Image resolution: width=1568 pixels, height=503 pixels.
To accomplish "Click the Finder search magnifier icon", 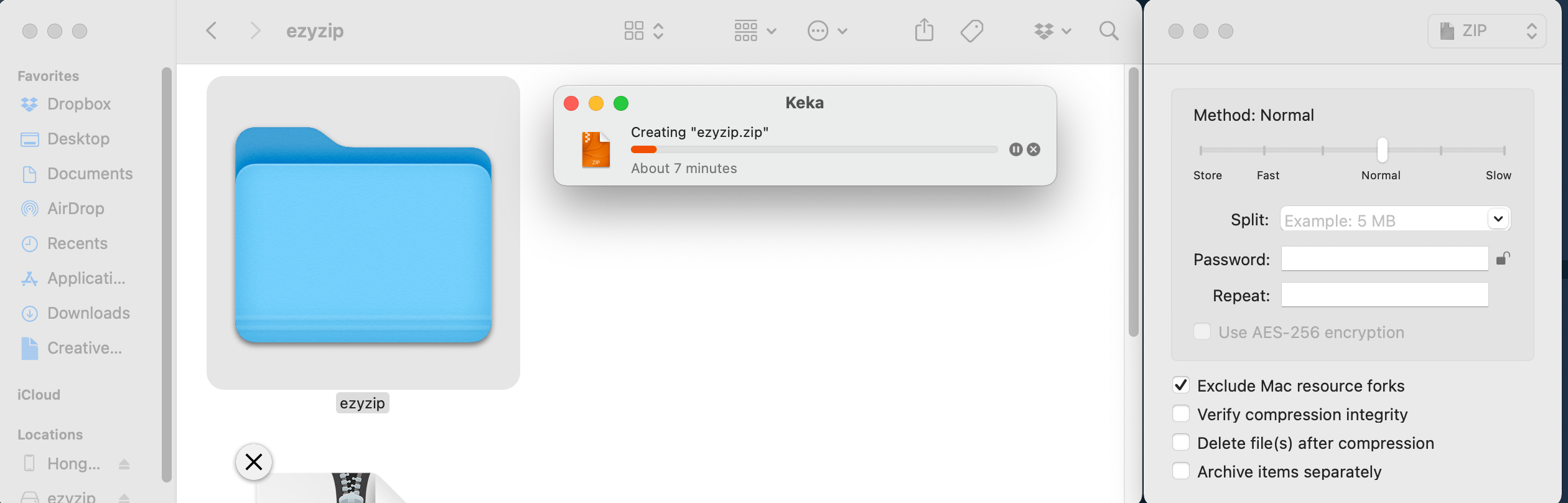I will point(1108,31).
